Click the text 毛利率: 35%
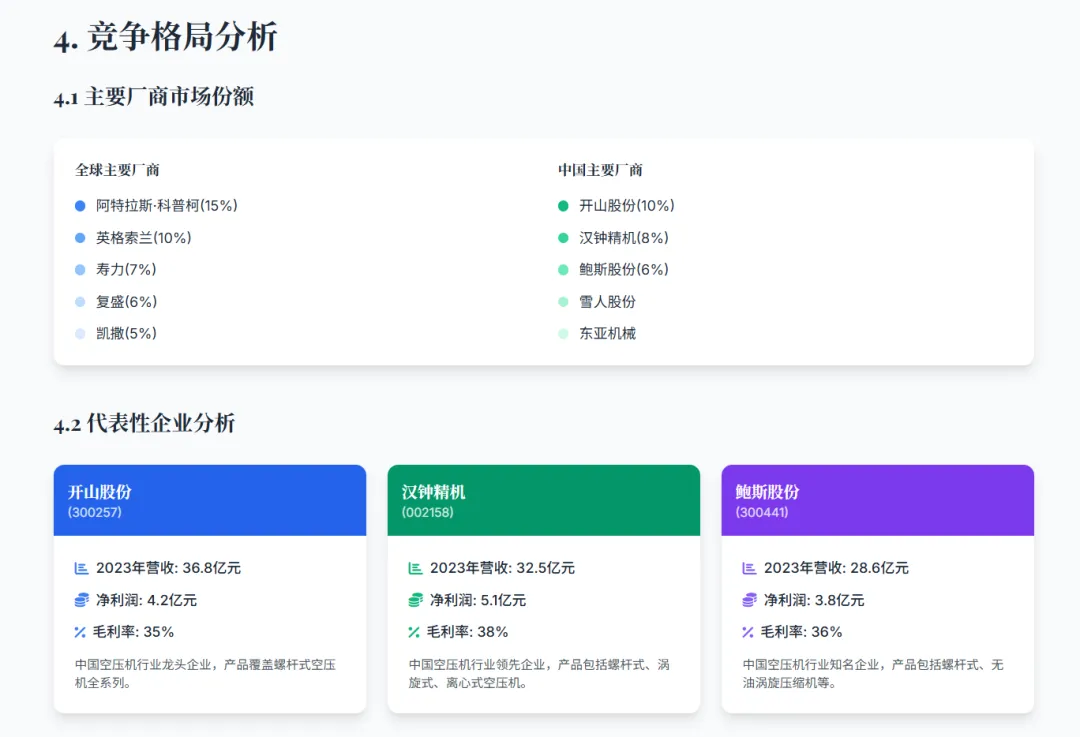1080x737 pixels. pos(134,632)
